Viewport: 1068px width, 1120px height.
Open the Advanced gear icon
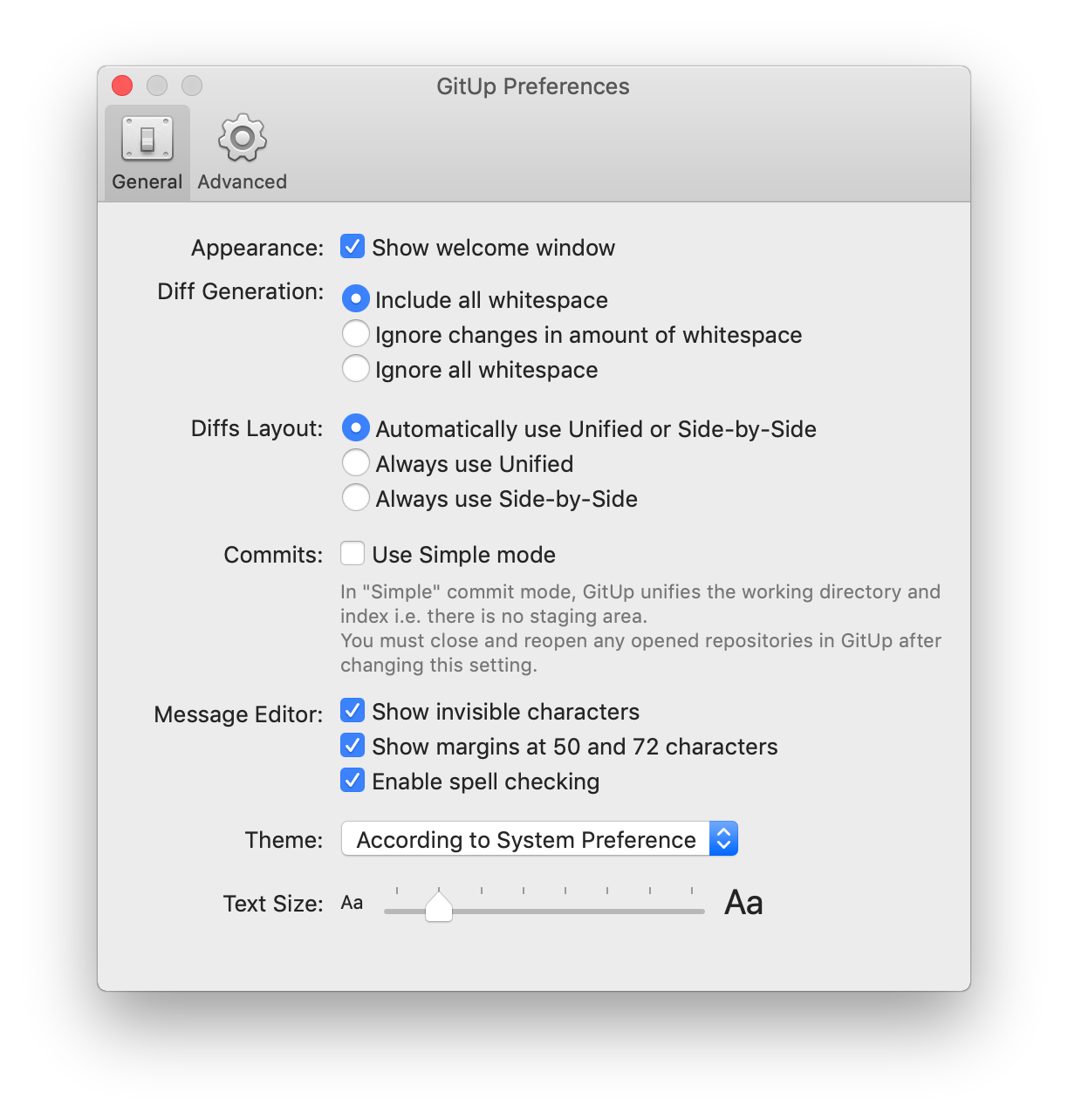[242, 138]
